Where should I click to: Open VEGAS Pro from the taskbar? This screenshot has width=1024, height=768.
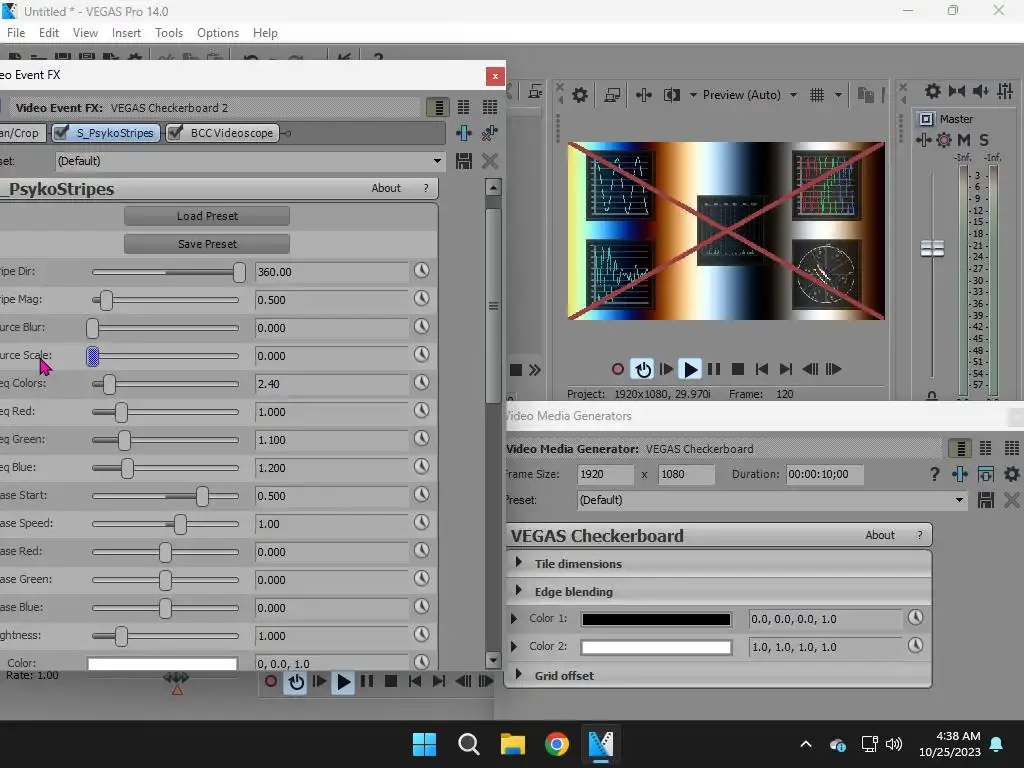point(601,744)
